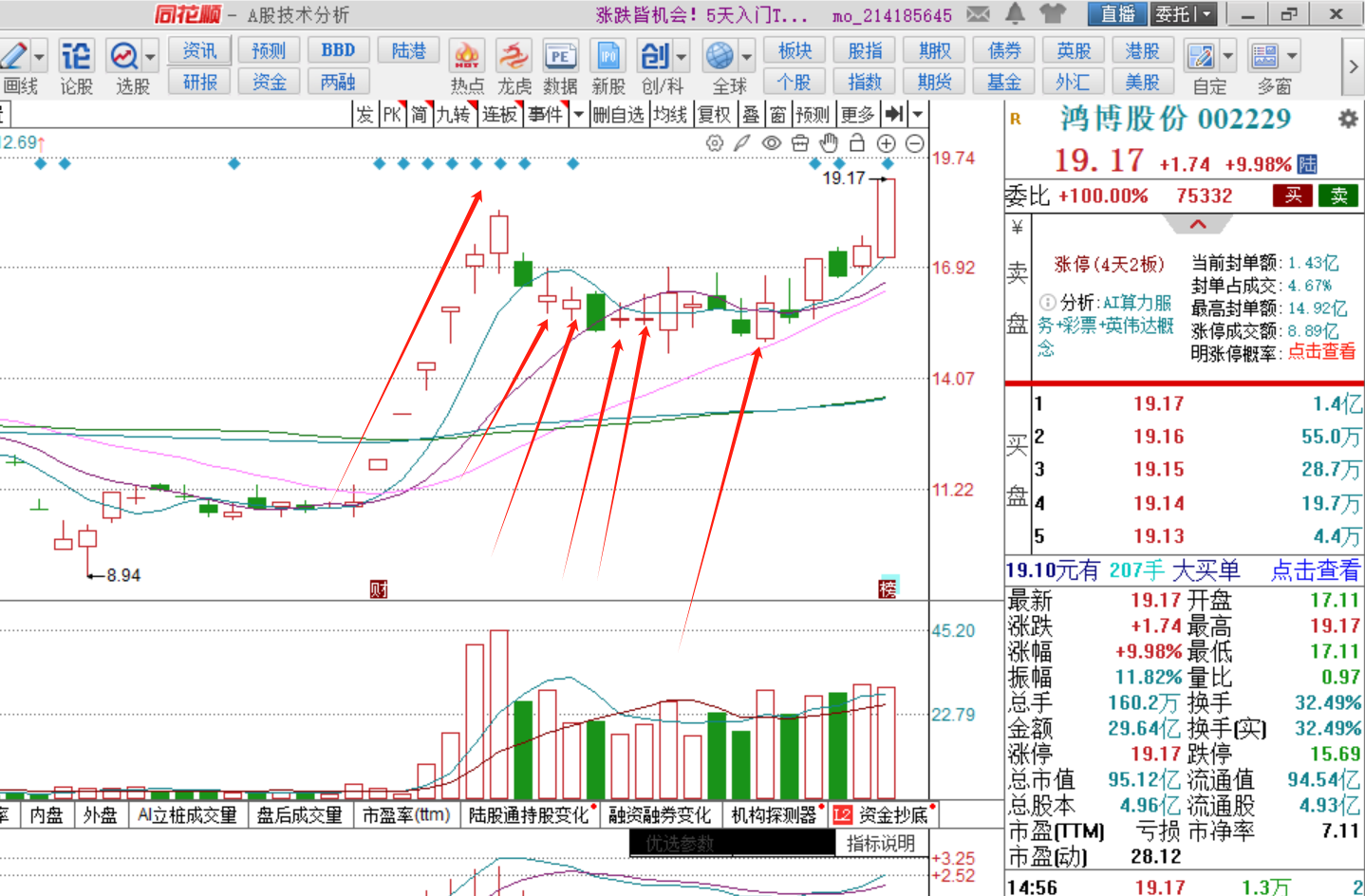Select the pen annotate icon above chart
1365x896 pixels.
click(x=742, y=143)
